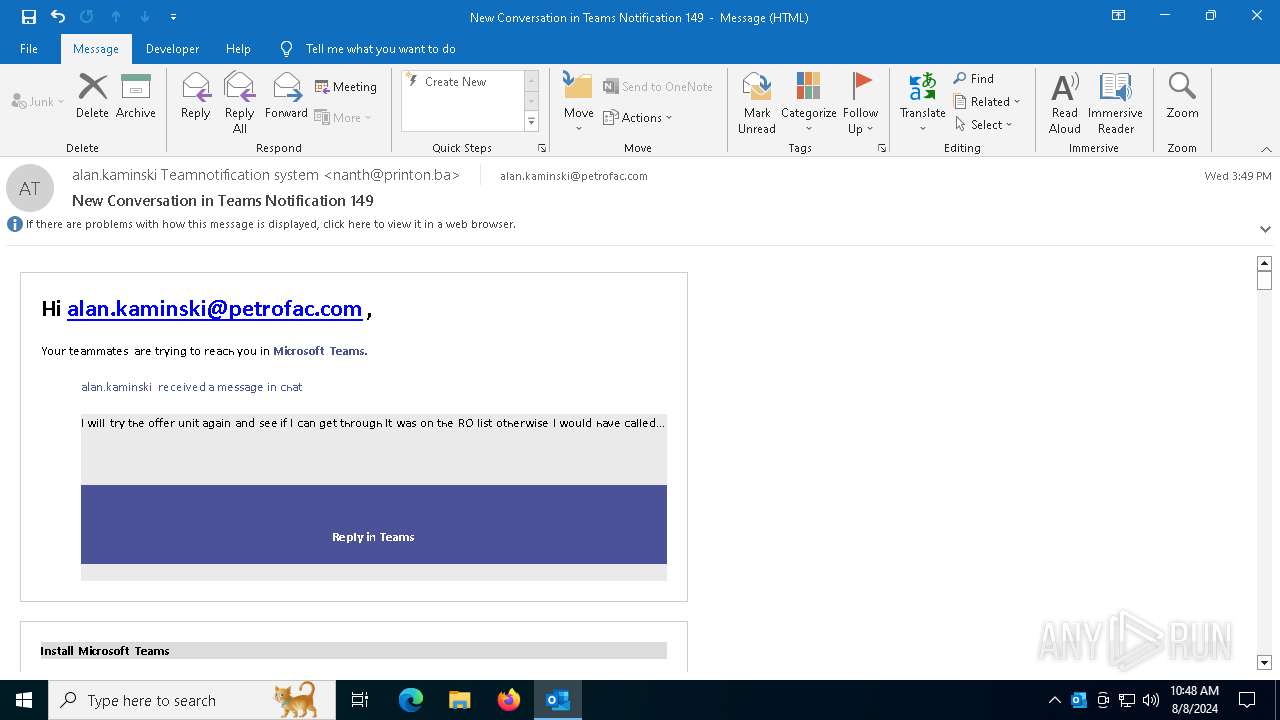This screenshot has width=1280, height=720.
Task: Save the message with the floppy disk icon
Action: click(29, 16)
